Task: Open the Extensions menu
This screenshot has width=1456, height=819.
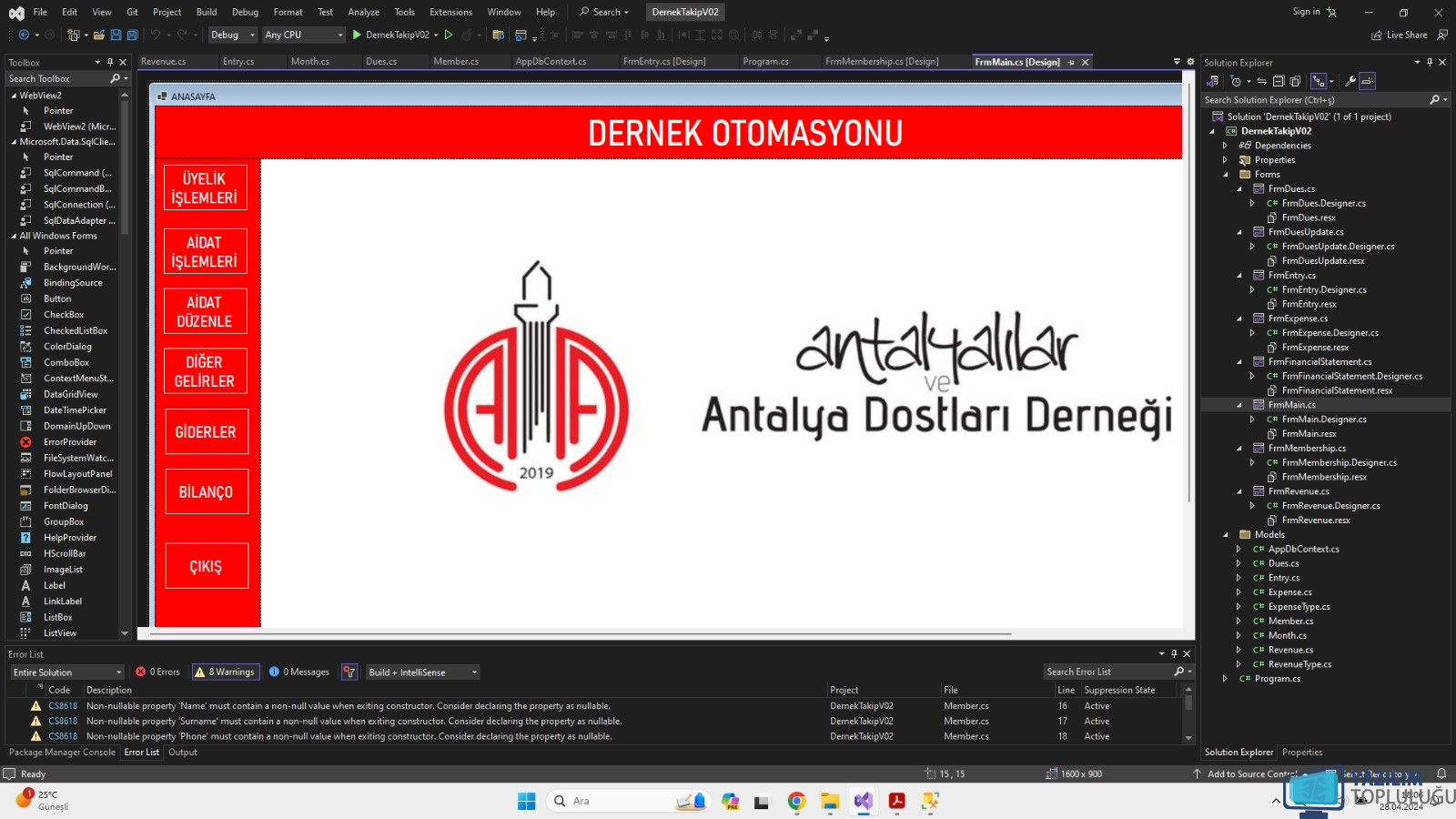Action: pyautogui.click(x=450, y=12)
